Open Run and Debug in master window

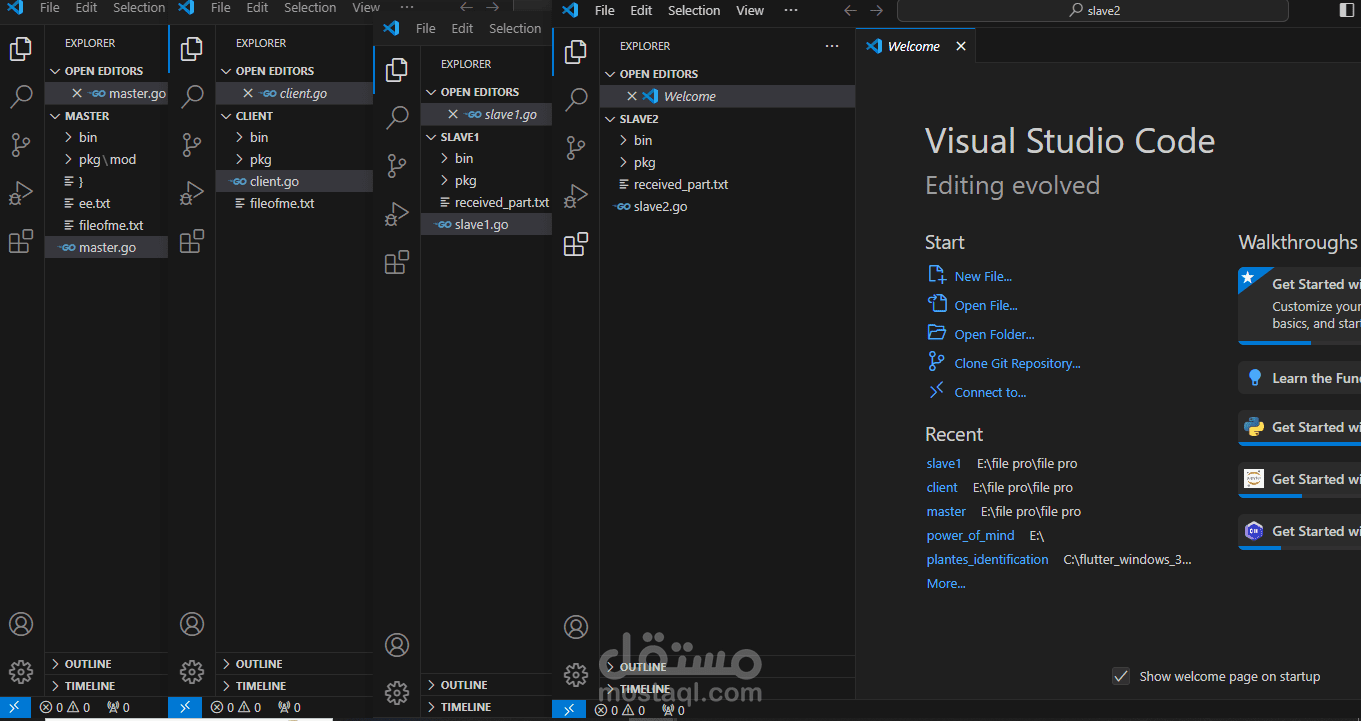21,193
